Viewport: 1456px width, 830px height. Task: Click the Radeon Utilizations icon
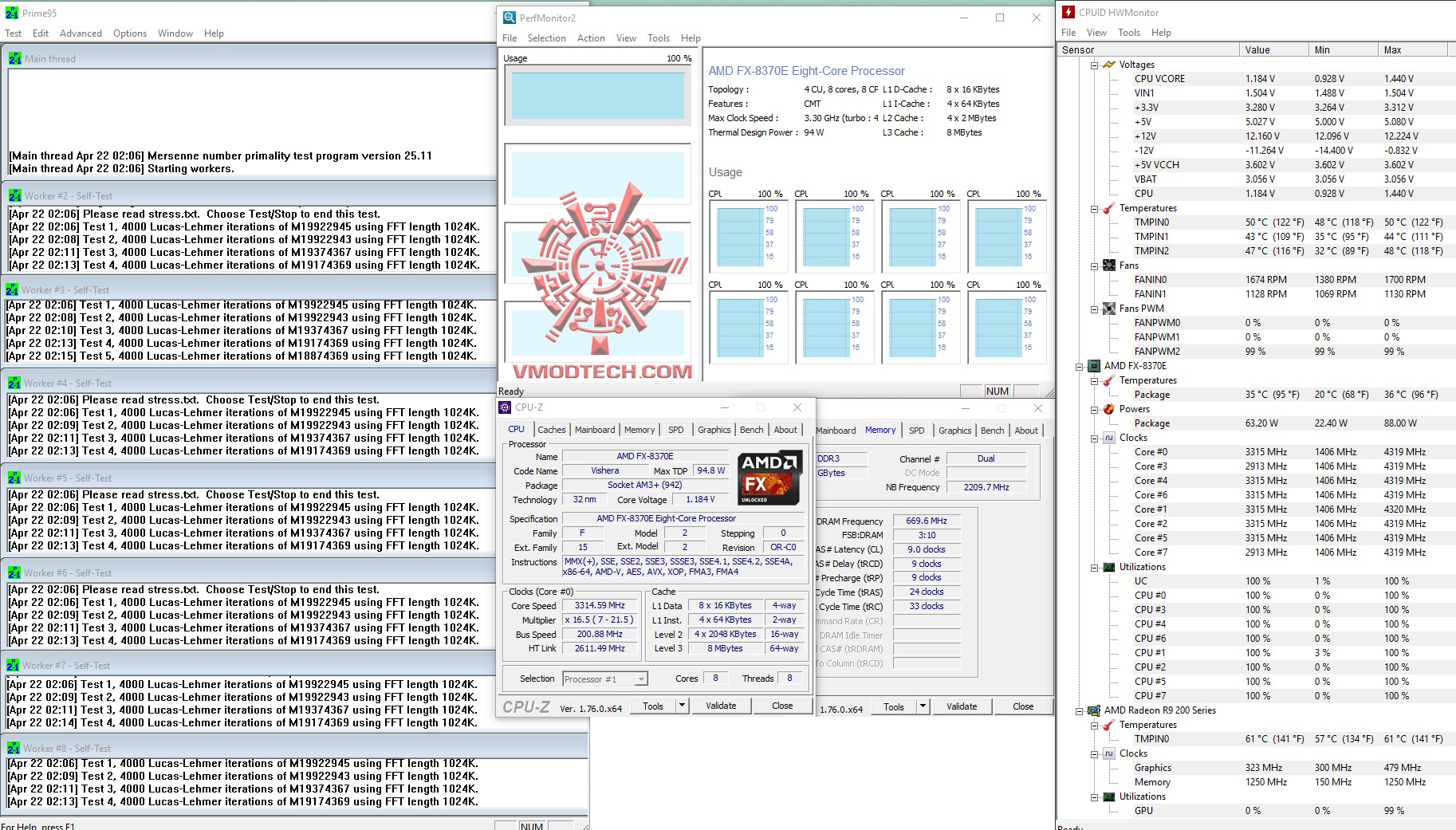[x=1108, y=797]
